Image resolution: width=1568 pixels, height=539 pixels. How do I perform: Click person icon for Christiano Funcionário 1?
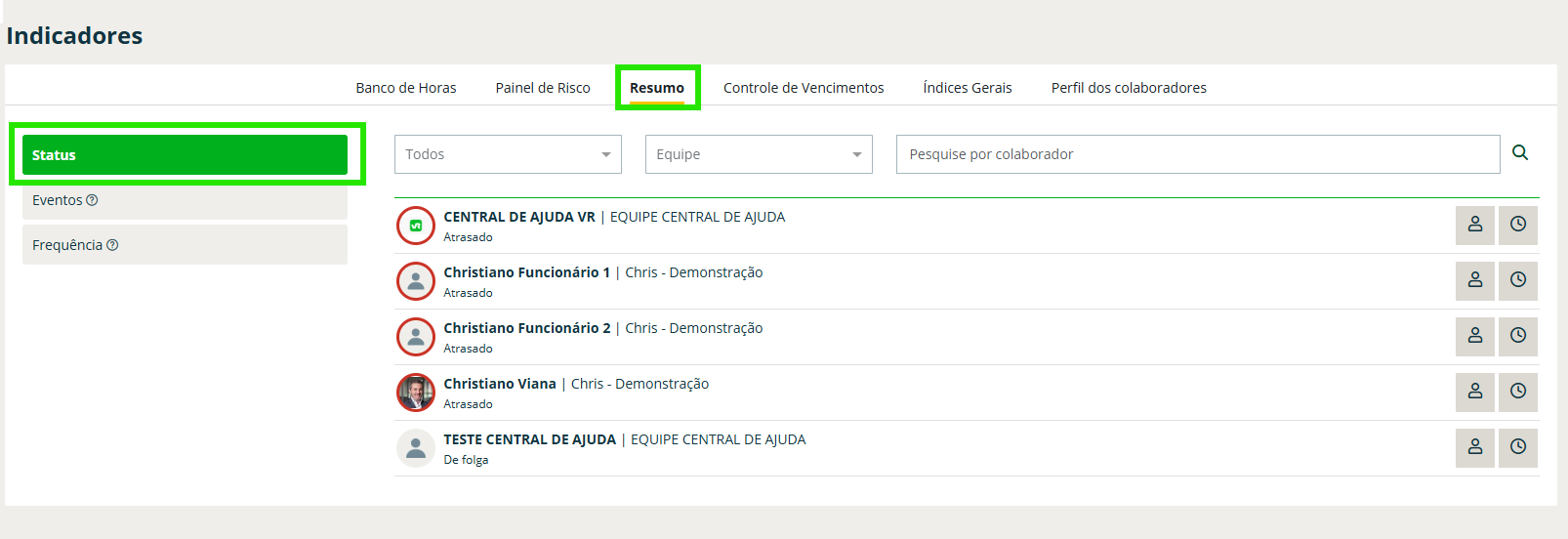click(1474, 280)
